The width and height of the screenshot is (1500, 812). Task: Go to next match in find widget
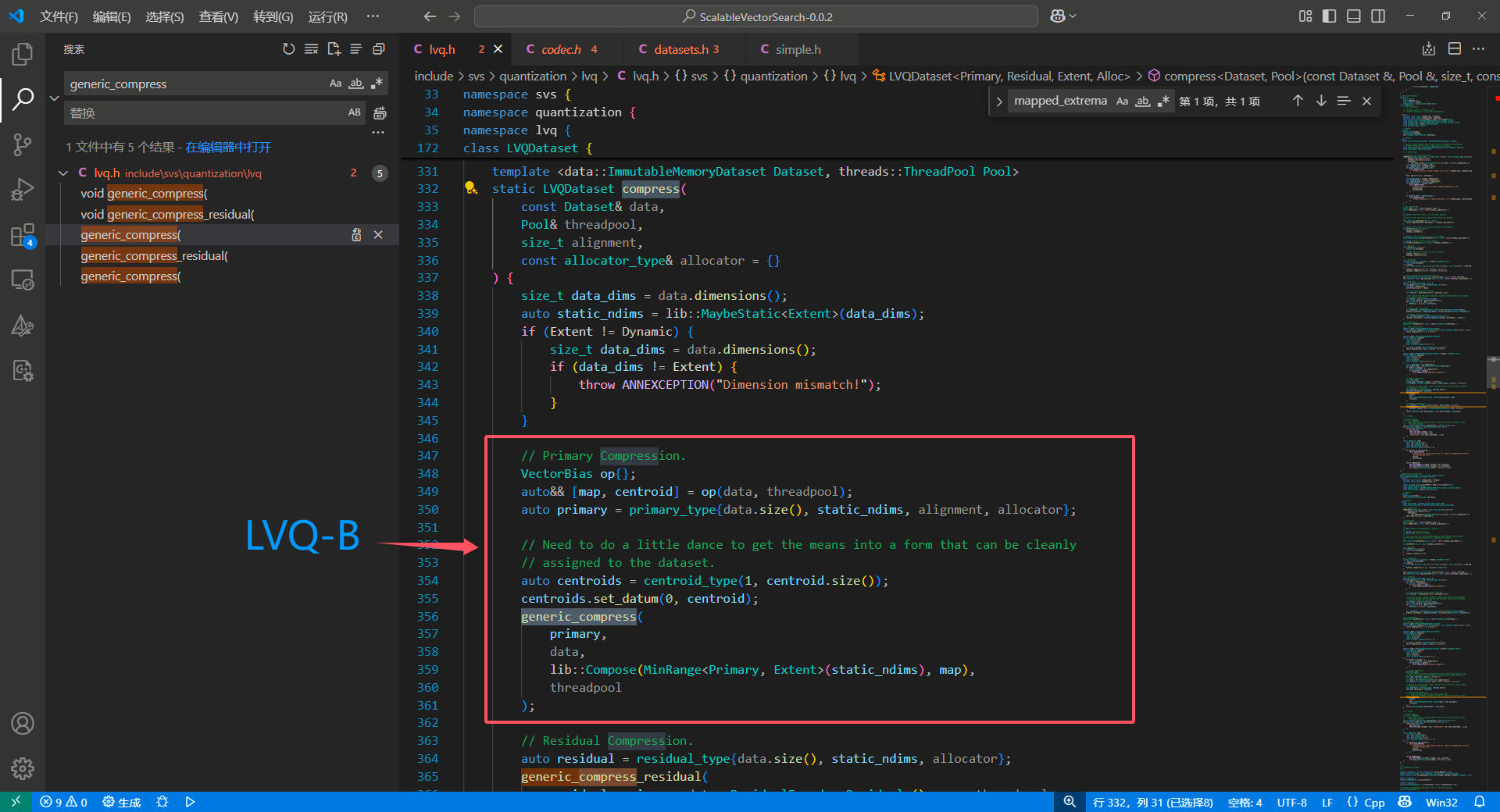[x=1320, y=101]
